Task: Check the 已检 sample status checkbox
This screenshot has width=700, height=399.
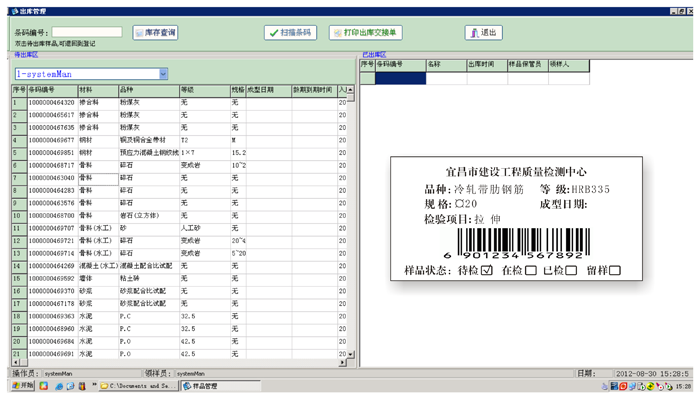Action: click(x=571, y=270)
